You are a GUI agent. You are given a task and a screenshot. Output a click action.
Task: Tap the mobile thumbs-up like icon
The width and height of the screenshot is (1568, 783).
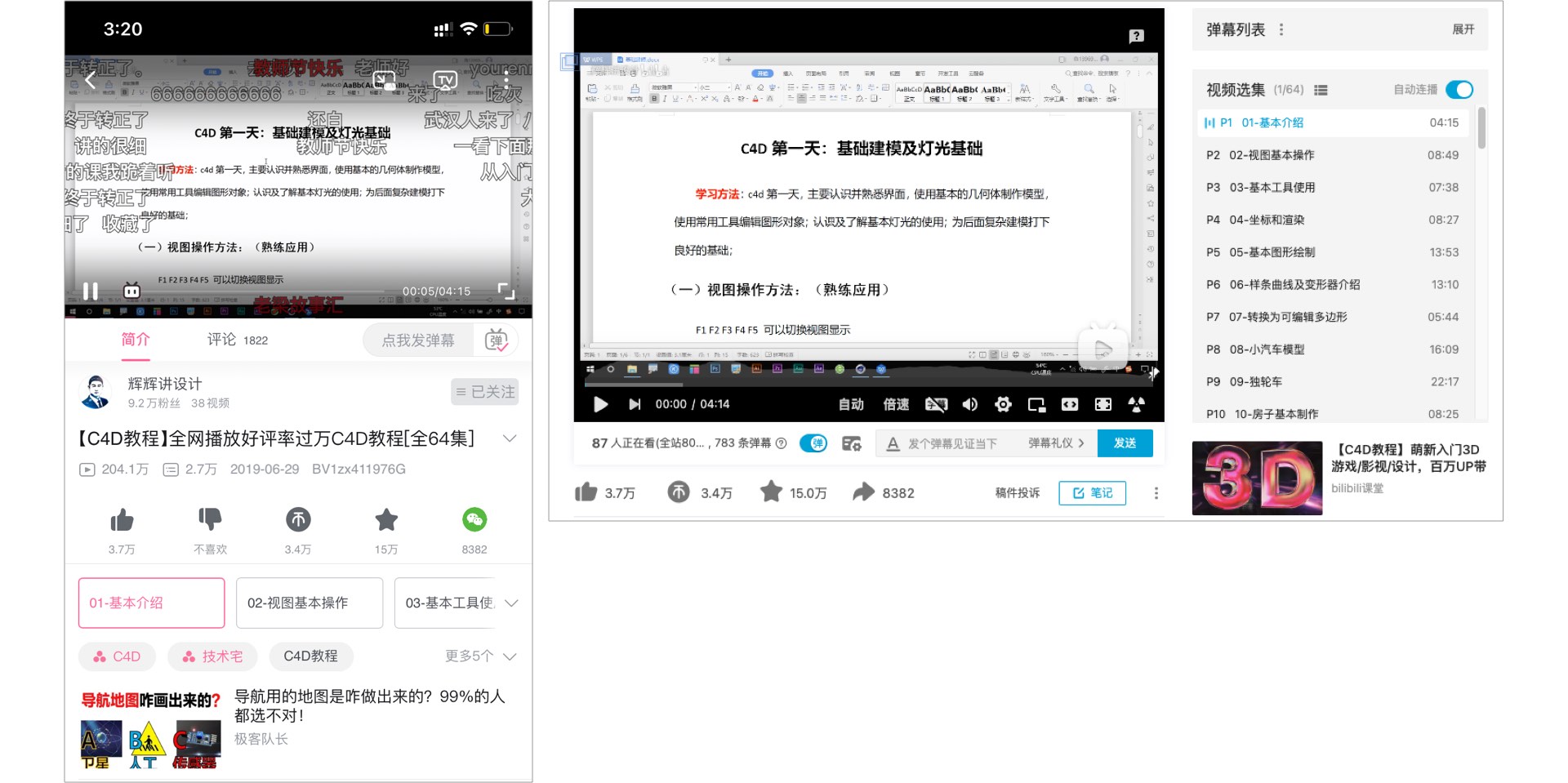click(122, 519)
